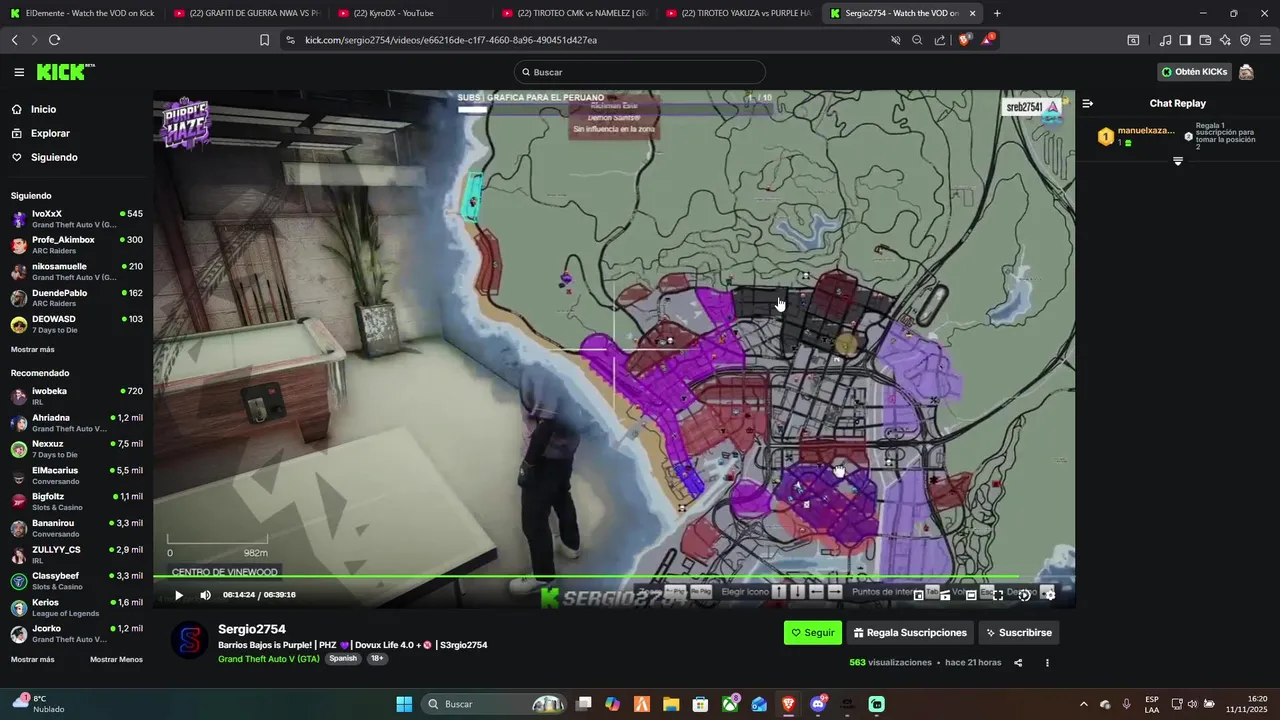Open Discord from the taskbar
Viewport: 1280px width, 720px height.
(x=818, y=704)
